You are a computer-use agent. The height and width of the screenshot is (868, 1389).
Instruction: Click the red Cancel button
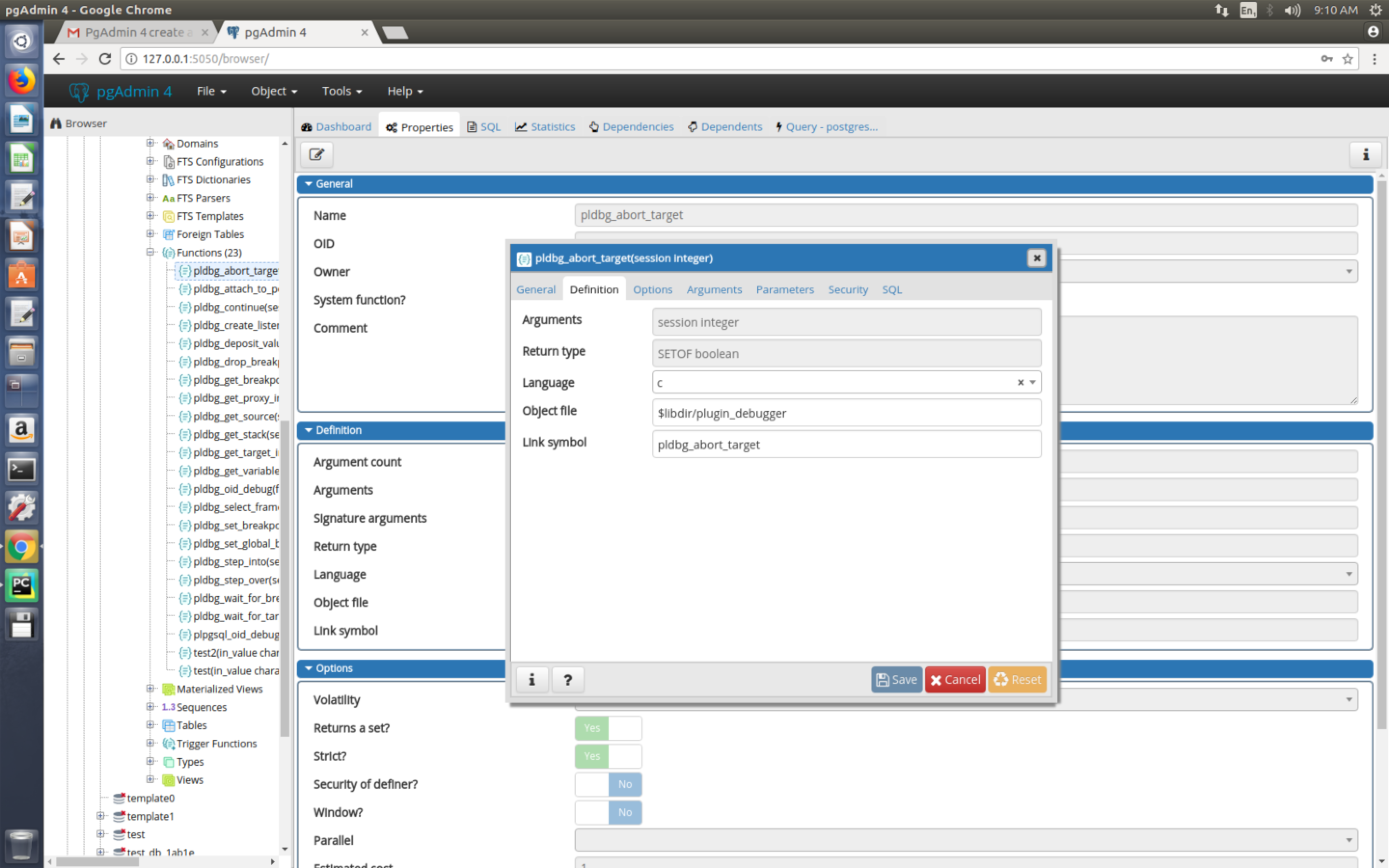pos(954,680)
